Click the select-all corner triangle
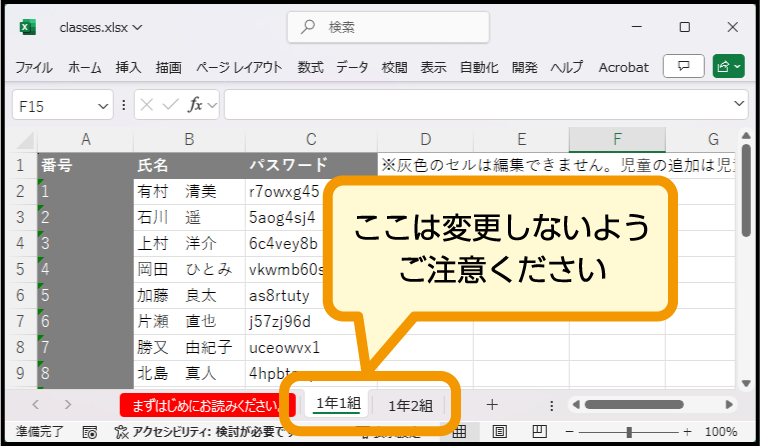 click(25, 141)
